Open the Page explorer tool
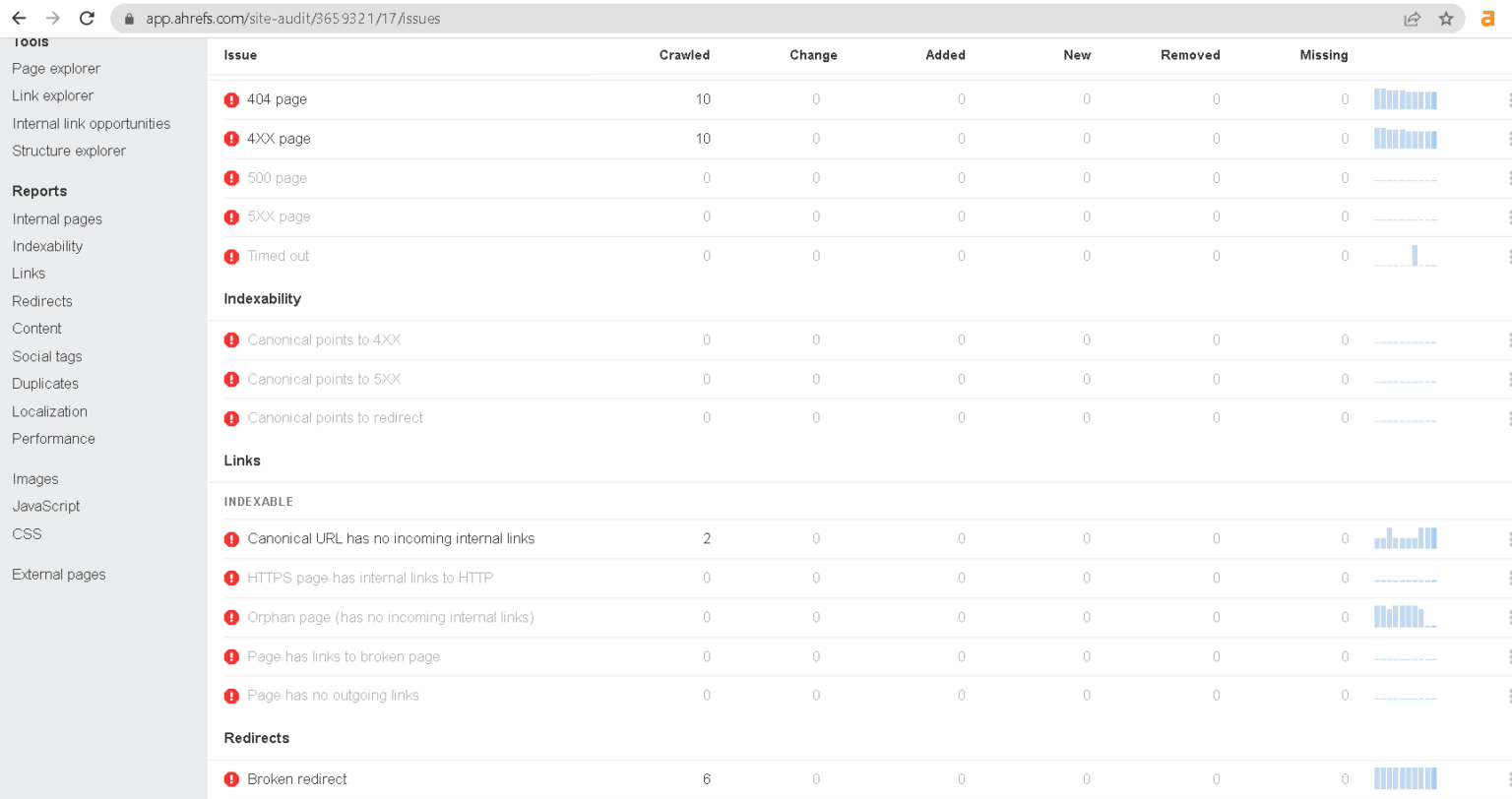Screen dimensions: 1512x799 coord(55,68)
